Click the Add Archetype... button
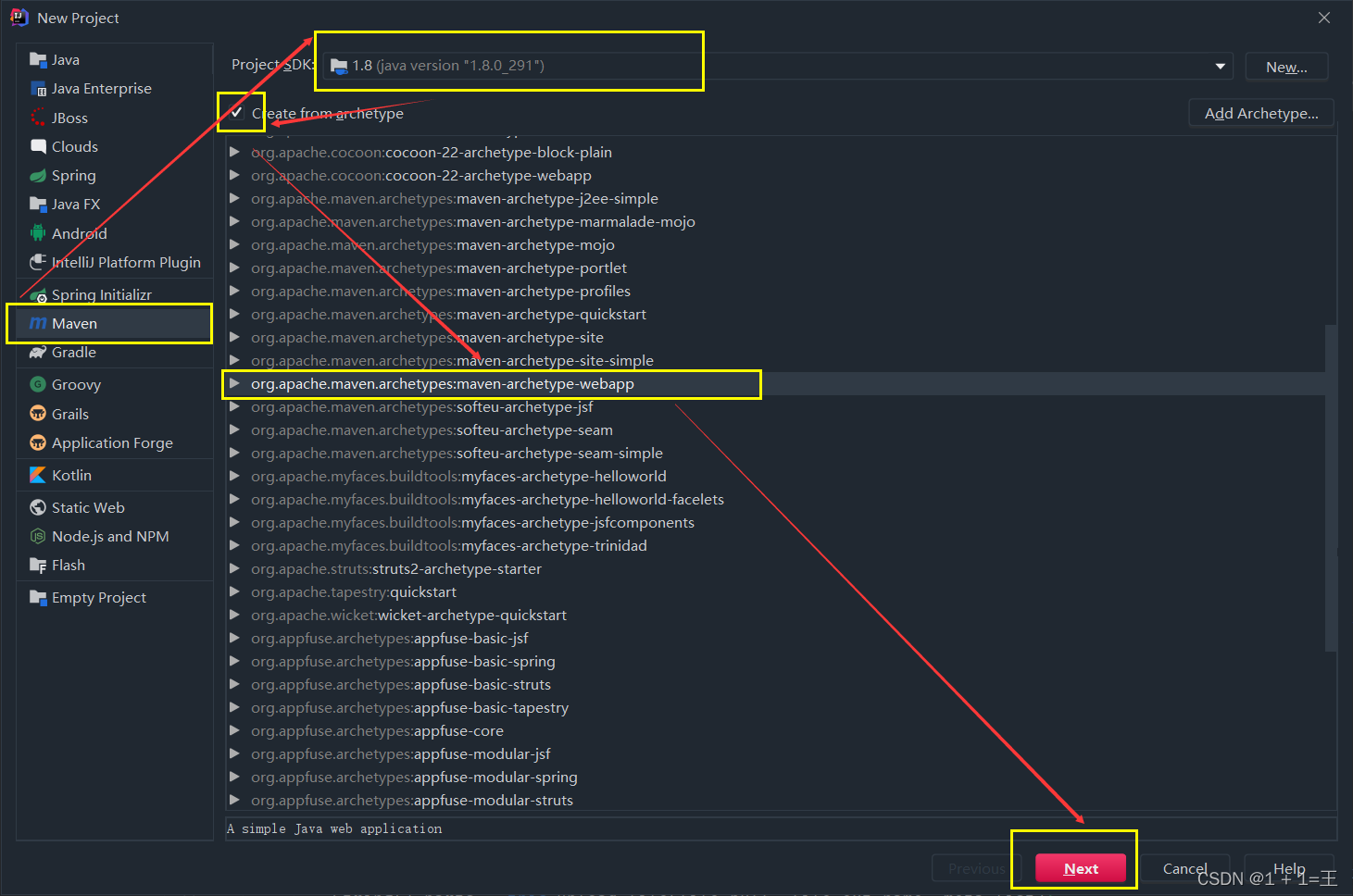1353x896 pixels. click(x=1261, y=113)
